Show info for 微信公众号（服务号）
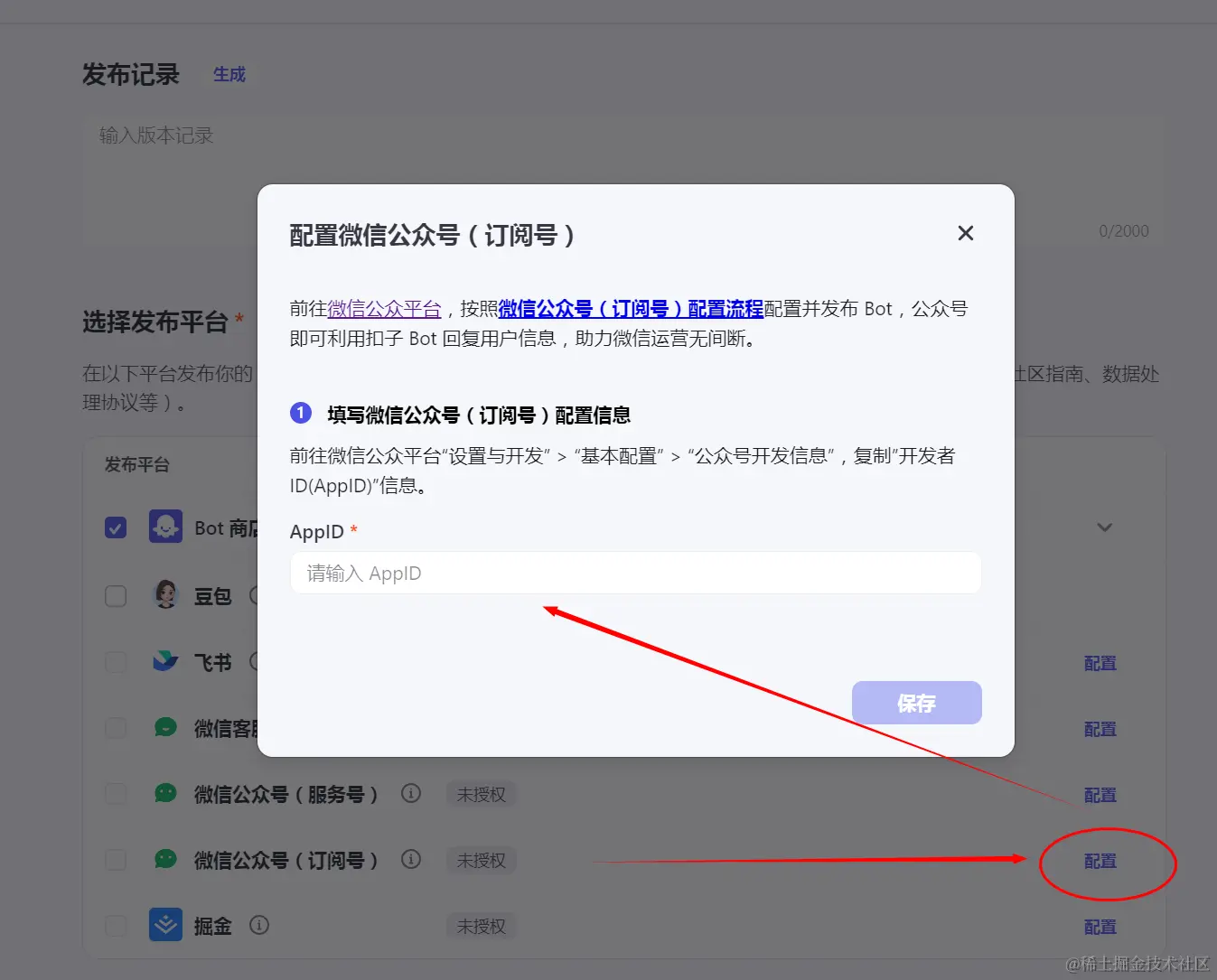This screenshot has height=980, width=1217. point(411,794)
